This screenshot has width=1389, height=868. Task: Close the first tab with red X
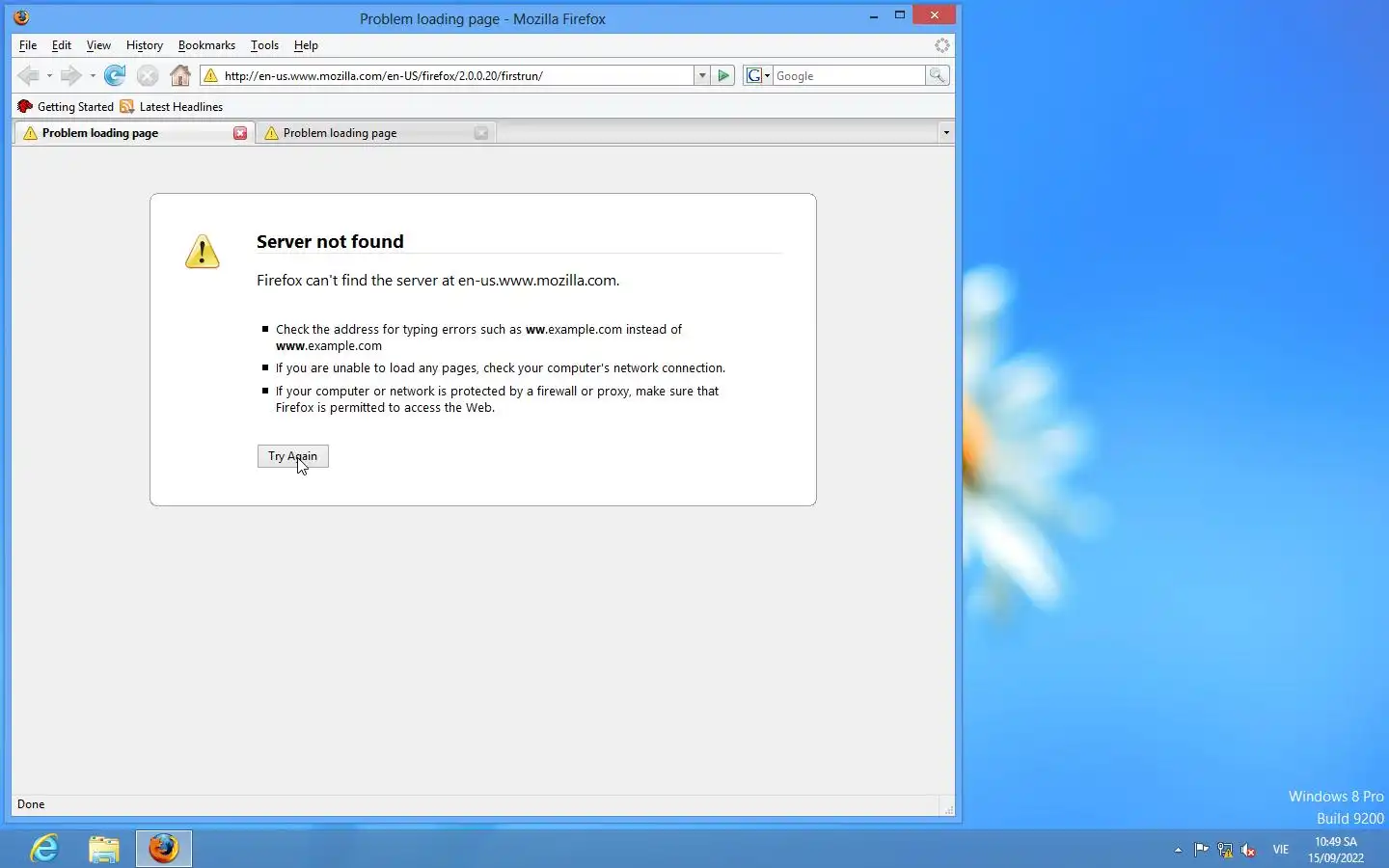point(240,133)
